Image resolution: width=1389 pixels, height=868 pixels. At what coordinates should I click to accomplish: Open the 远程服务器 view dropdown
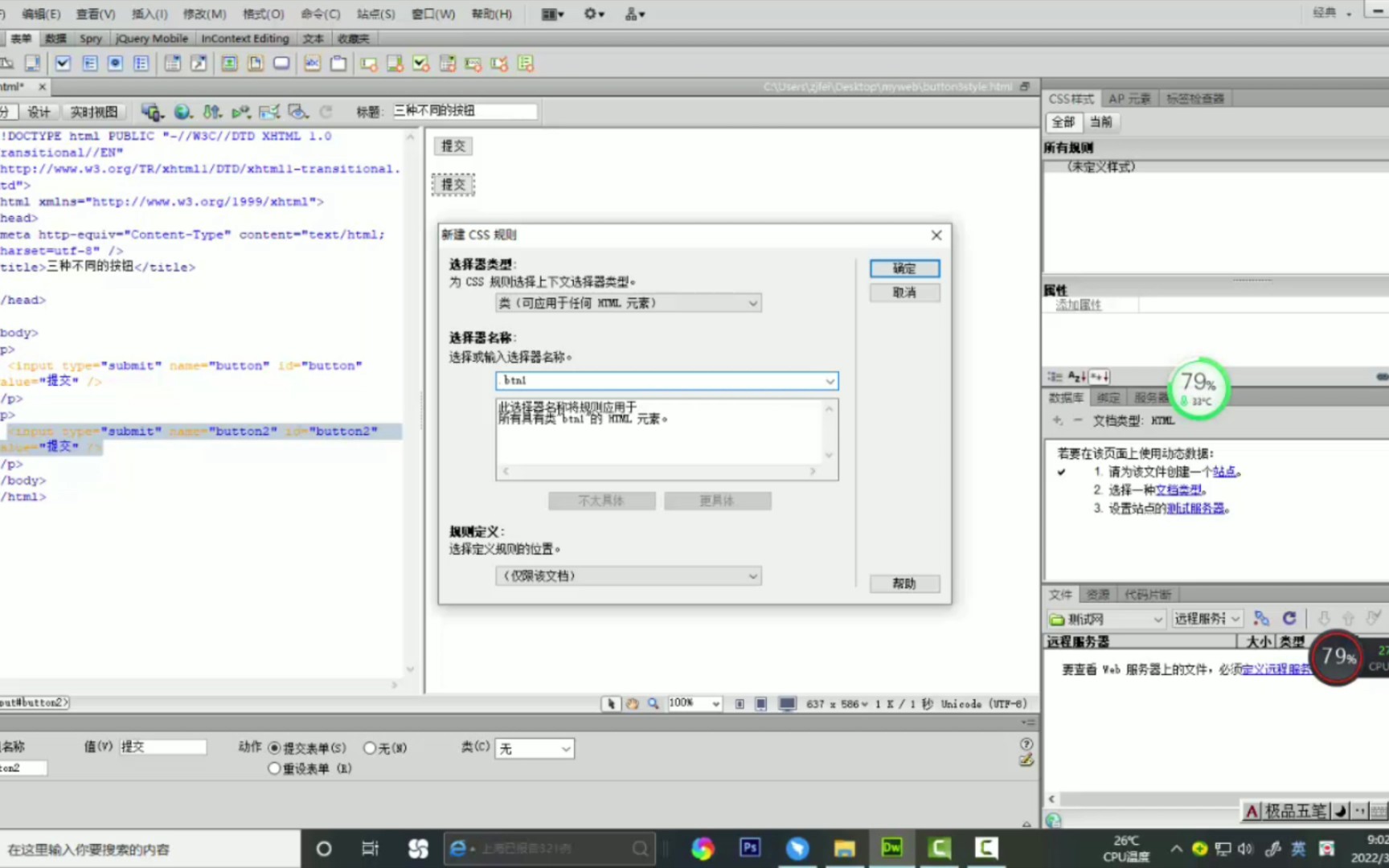click(1207, 619)
